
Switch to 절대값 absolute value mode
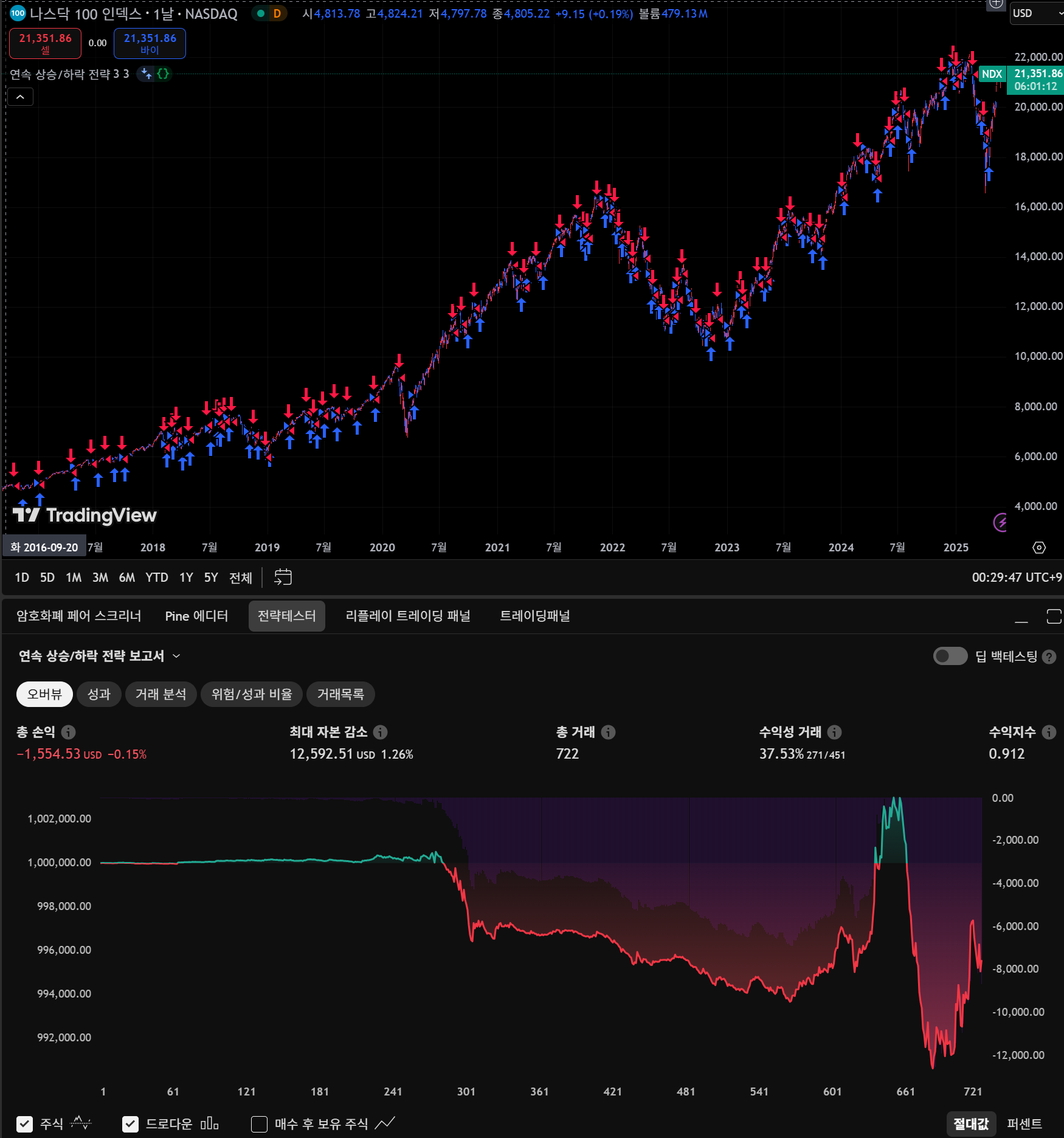point(971,1124)
